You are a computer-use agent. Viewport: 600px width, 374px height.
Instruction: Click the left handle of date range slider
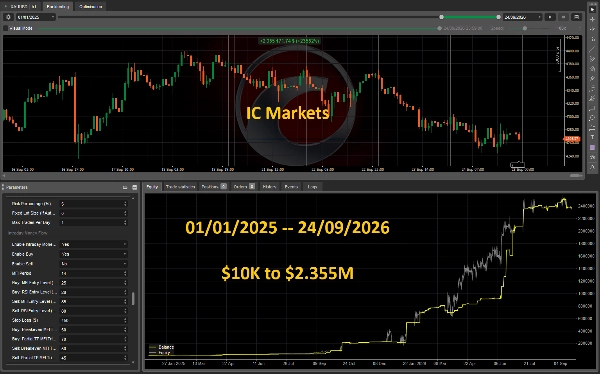441,17
